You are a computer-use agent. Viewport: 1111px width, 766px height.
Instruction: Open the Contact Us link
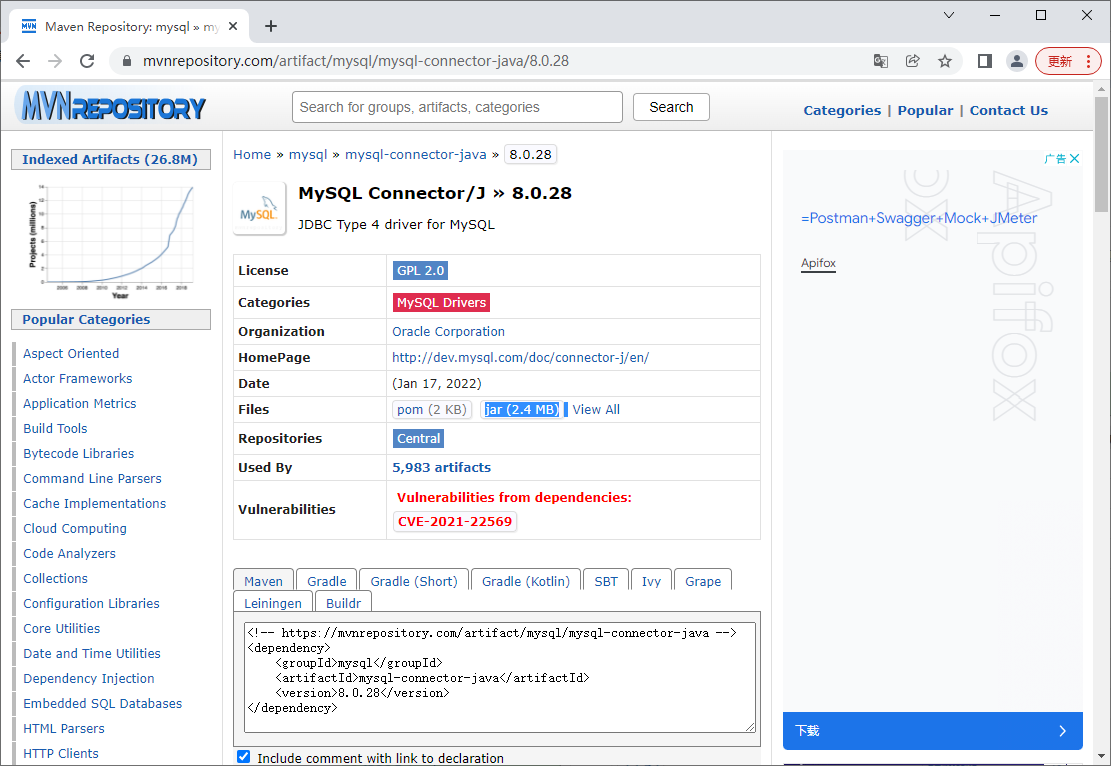click(x=1008, y=111)
